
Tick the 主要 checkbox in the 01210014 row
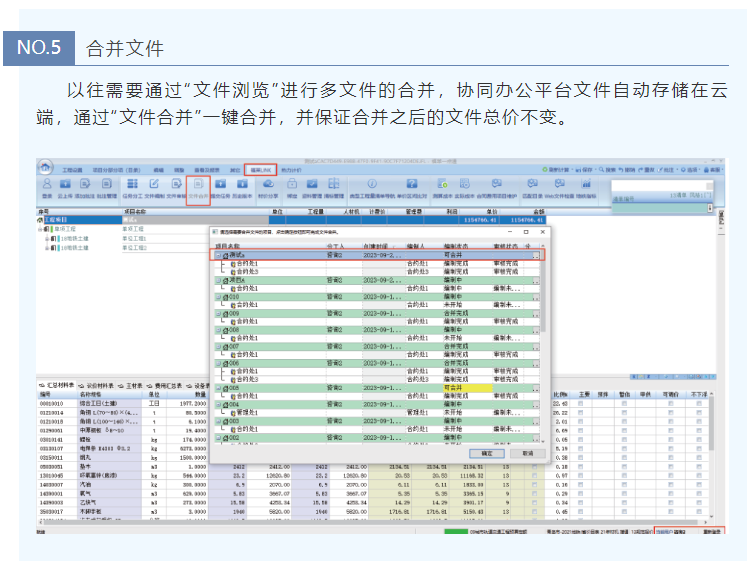580,413
